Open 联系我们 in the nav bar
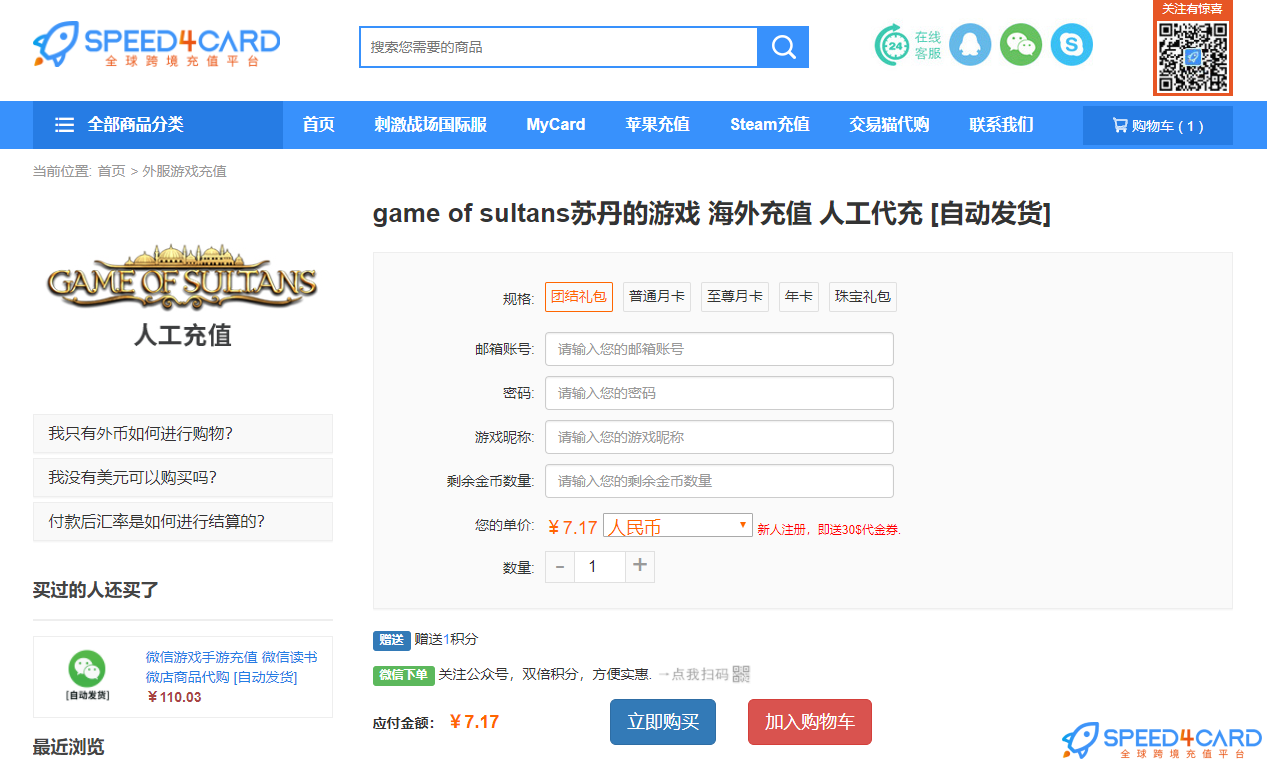1267x764 pixels. pyautogui.click(x=1001, y=125)
